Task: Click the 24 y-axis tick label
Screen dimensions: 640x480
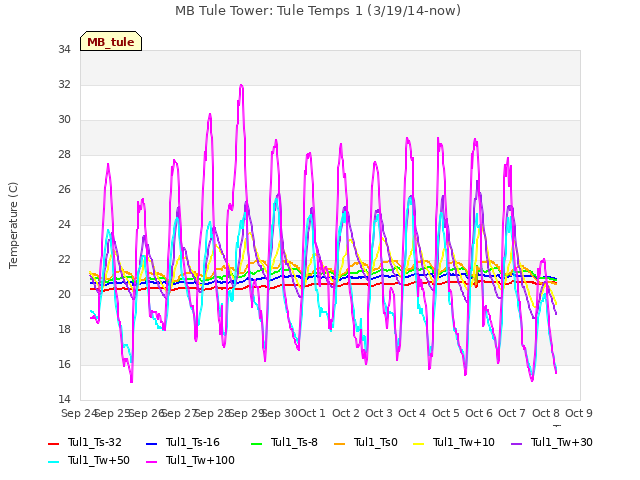Action: pyautogui.click(x=64, y=224)
